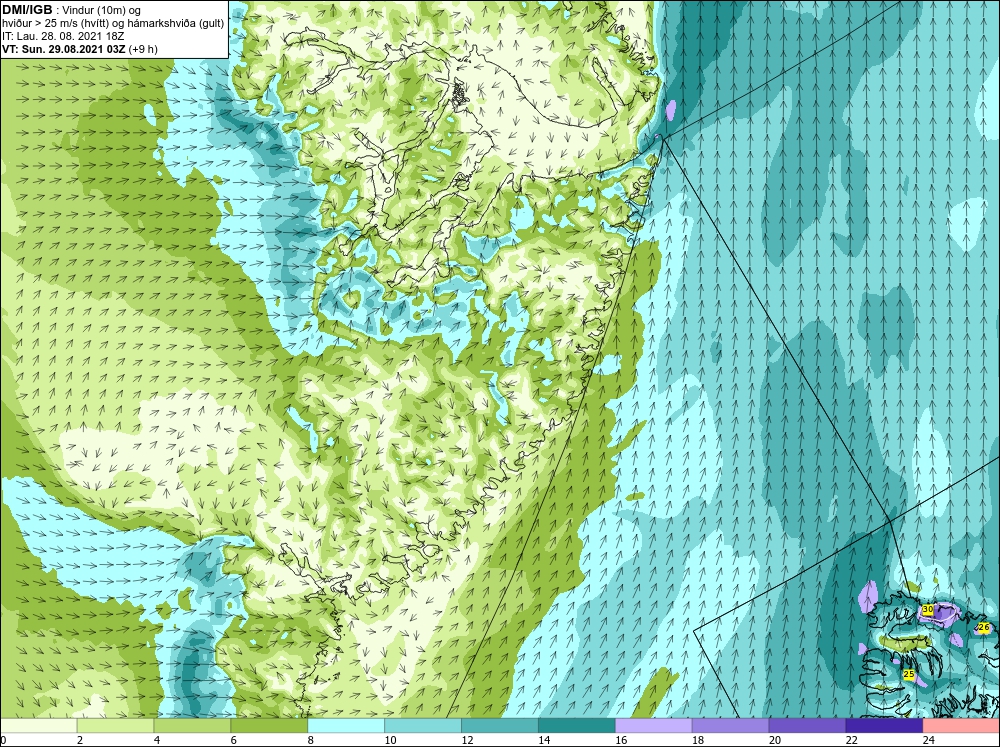This screenshot has width=1000, height=747.
Task: Click the legend scale number '8'
Action: 311,740
